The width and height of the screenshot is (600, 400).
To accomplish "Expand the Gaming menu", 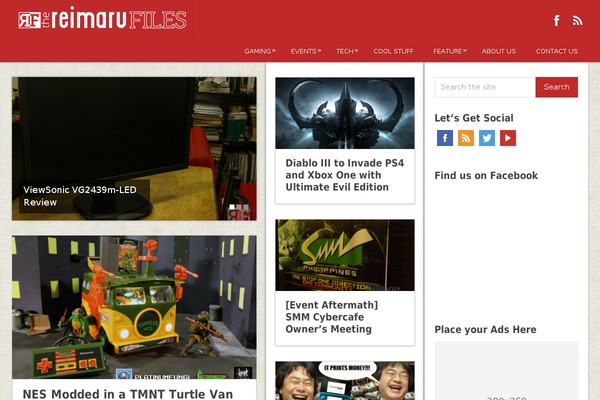I will (260, 51).
